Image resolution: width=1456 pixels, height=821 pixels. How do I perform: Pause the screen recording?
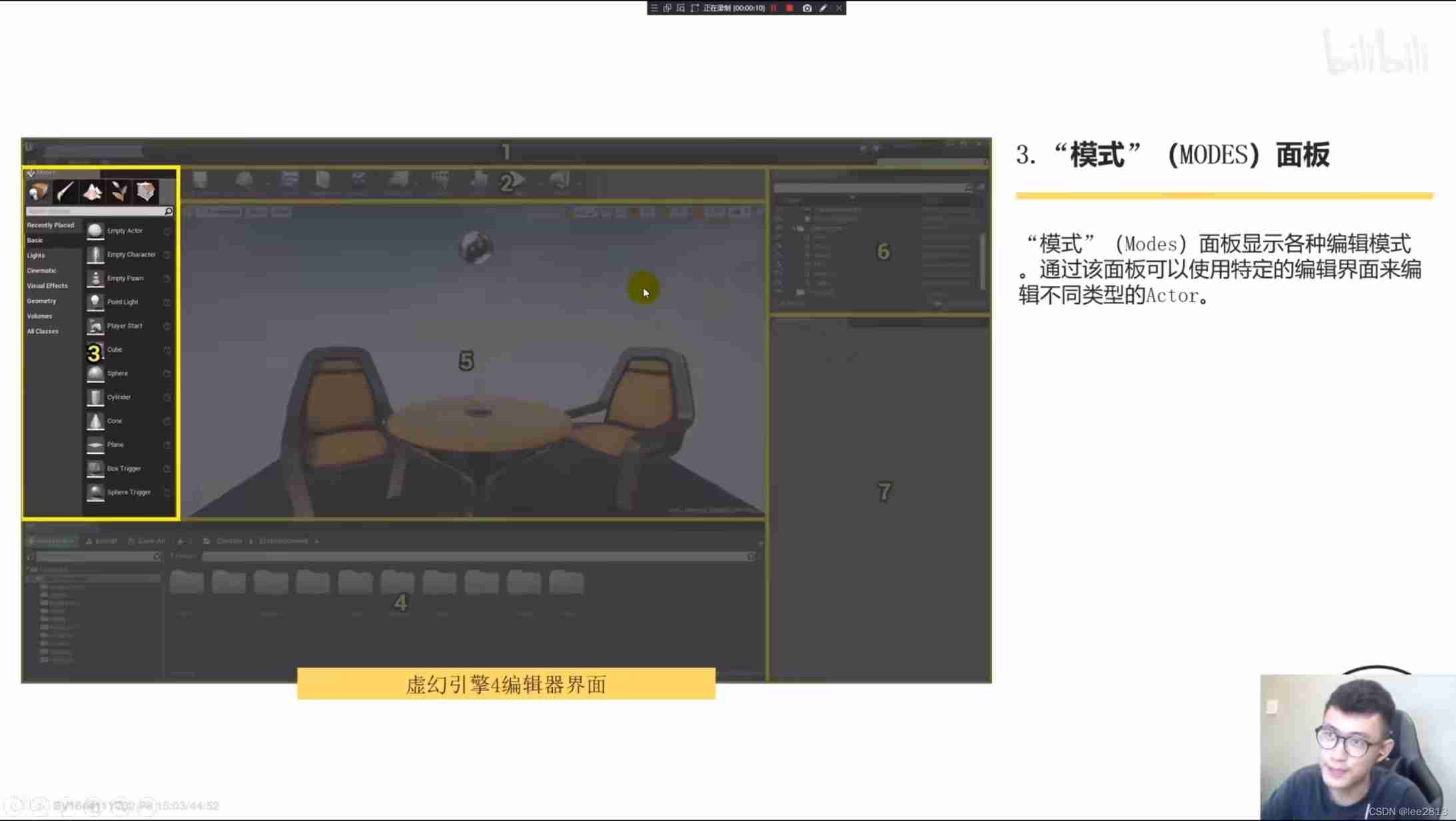pos(773,8)
